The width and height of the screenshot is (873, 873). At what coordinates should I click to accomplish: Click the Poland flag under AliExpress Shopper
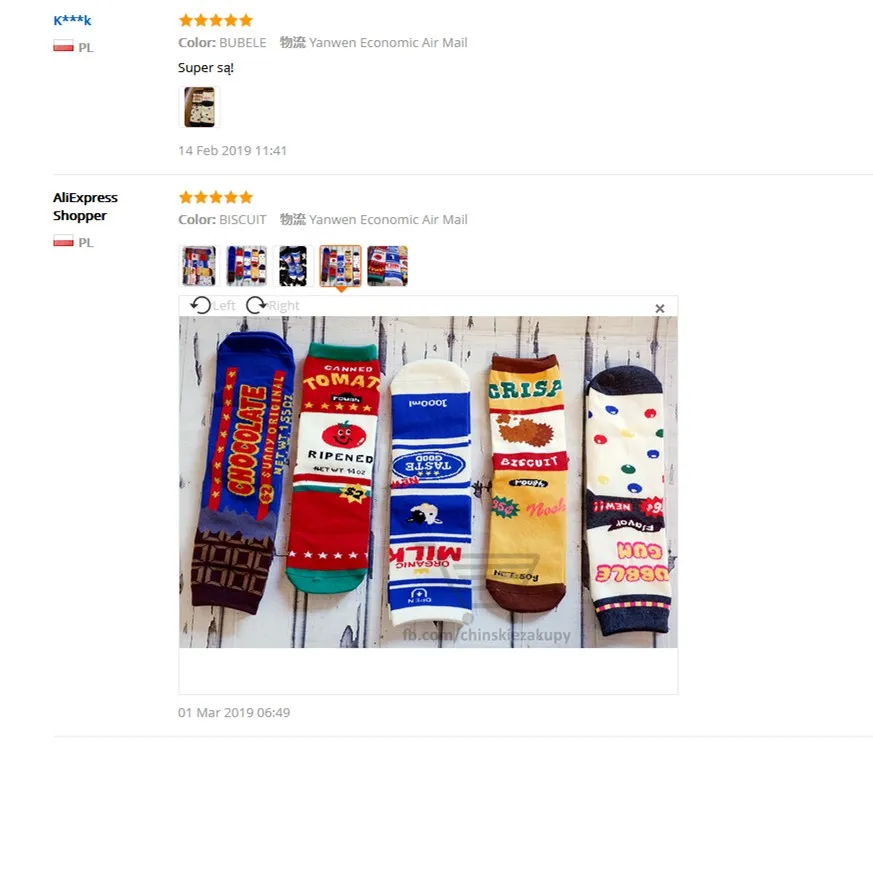(63, 241)
